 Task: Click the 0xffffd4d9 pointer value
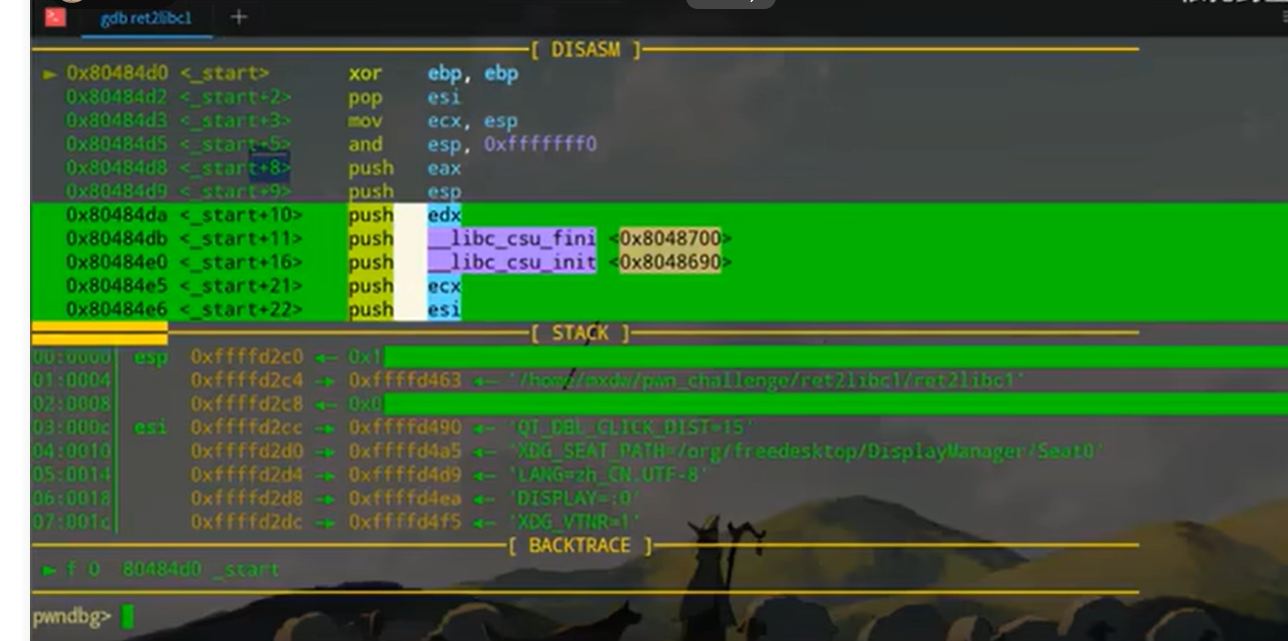tap(405, 475)
